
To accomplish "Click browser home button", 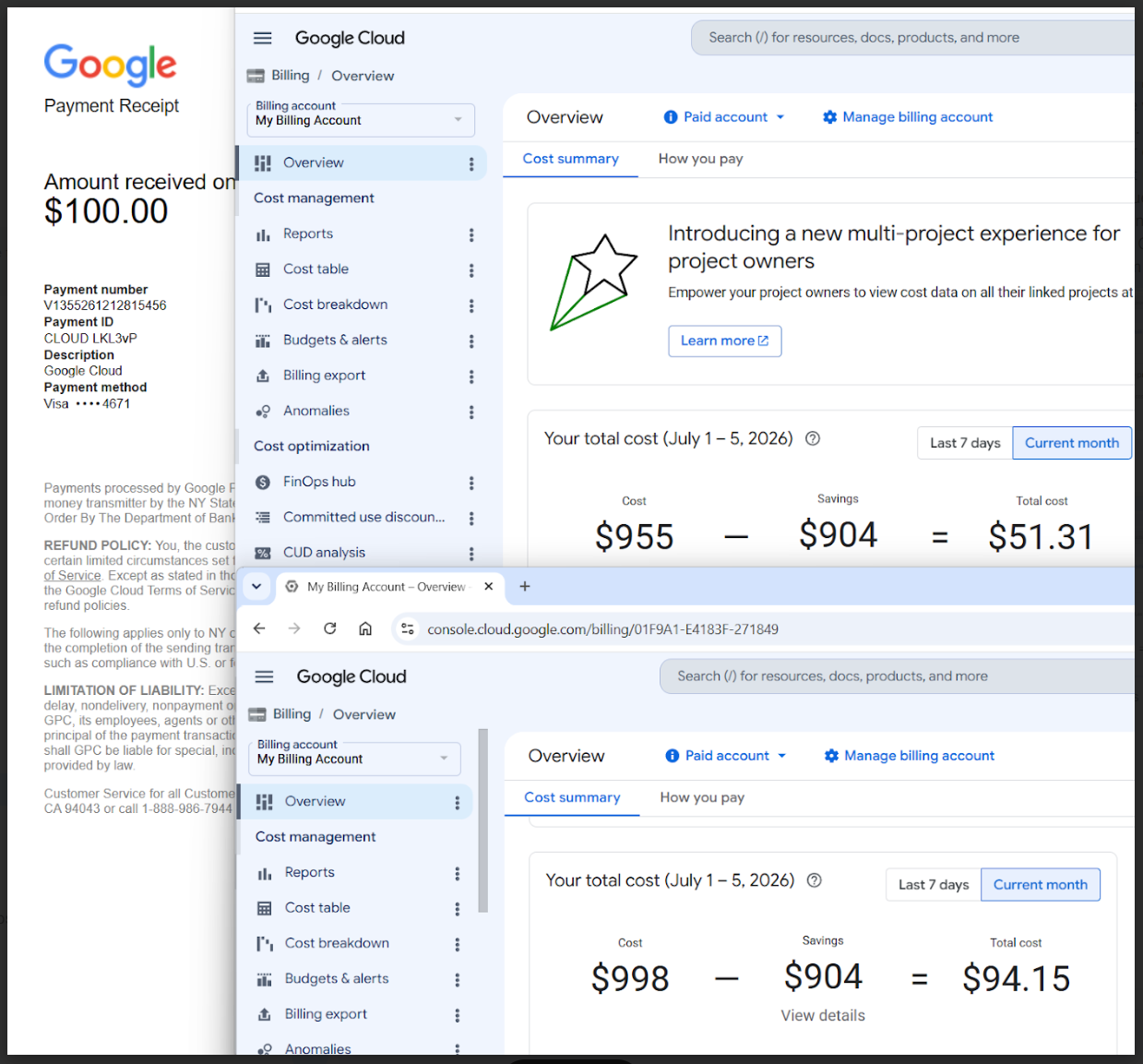I will coord(365,628).
